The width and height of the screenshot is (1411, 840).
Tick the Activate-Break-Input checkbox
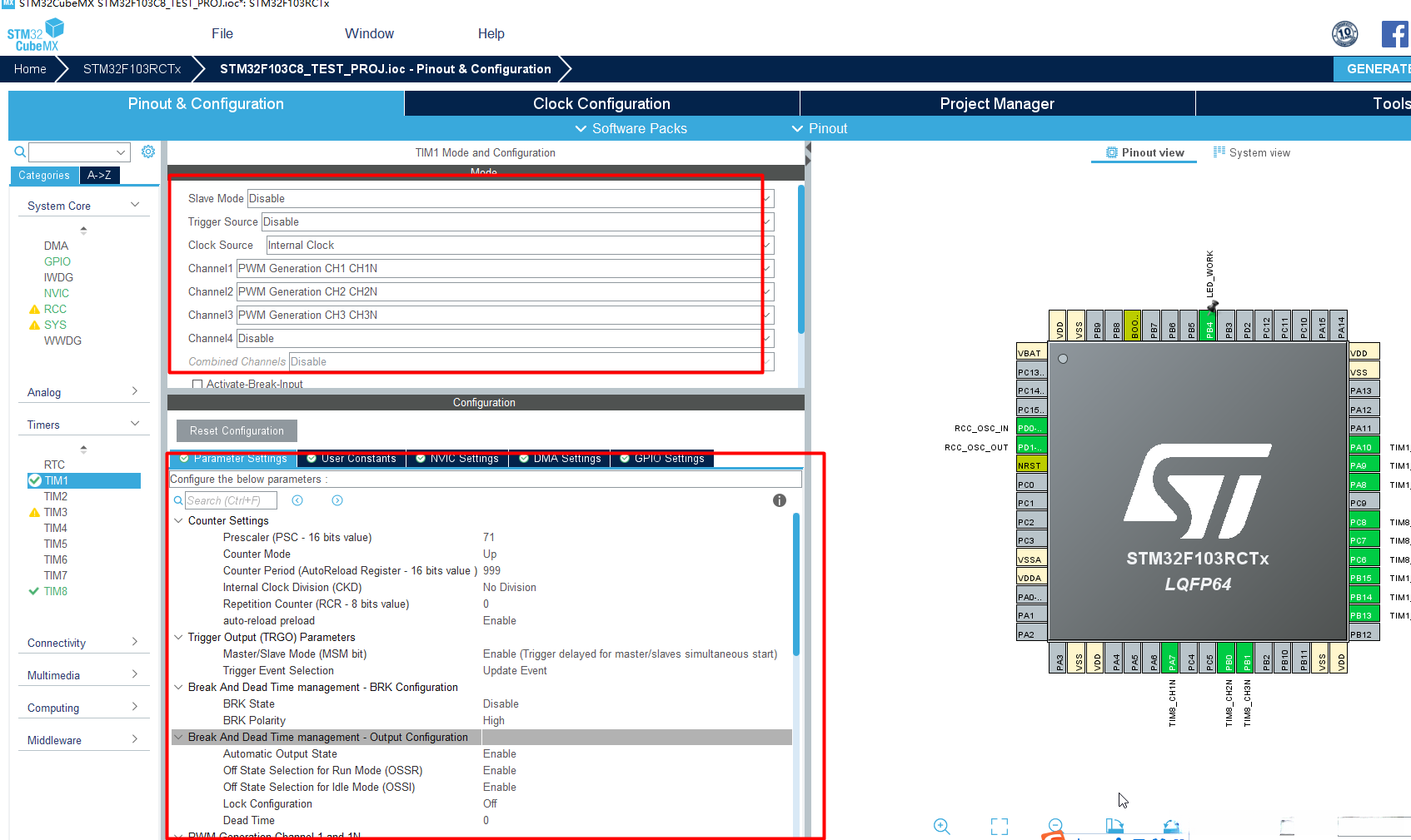coord(197,385)
